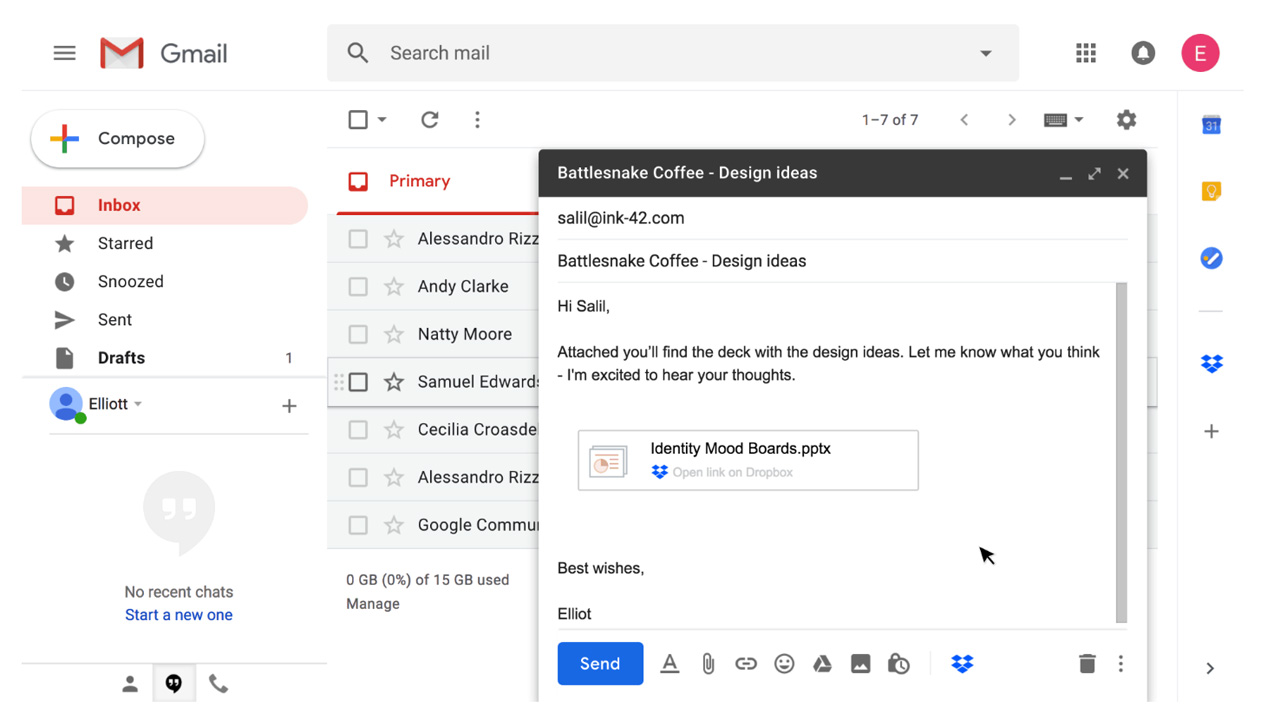Switch to the Primary inbox tab
This screenshot has height=720, width=1280.
click(419, 181)
